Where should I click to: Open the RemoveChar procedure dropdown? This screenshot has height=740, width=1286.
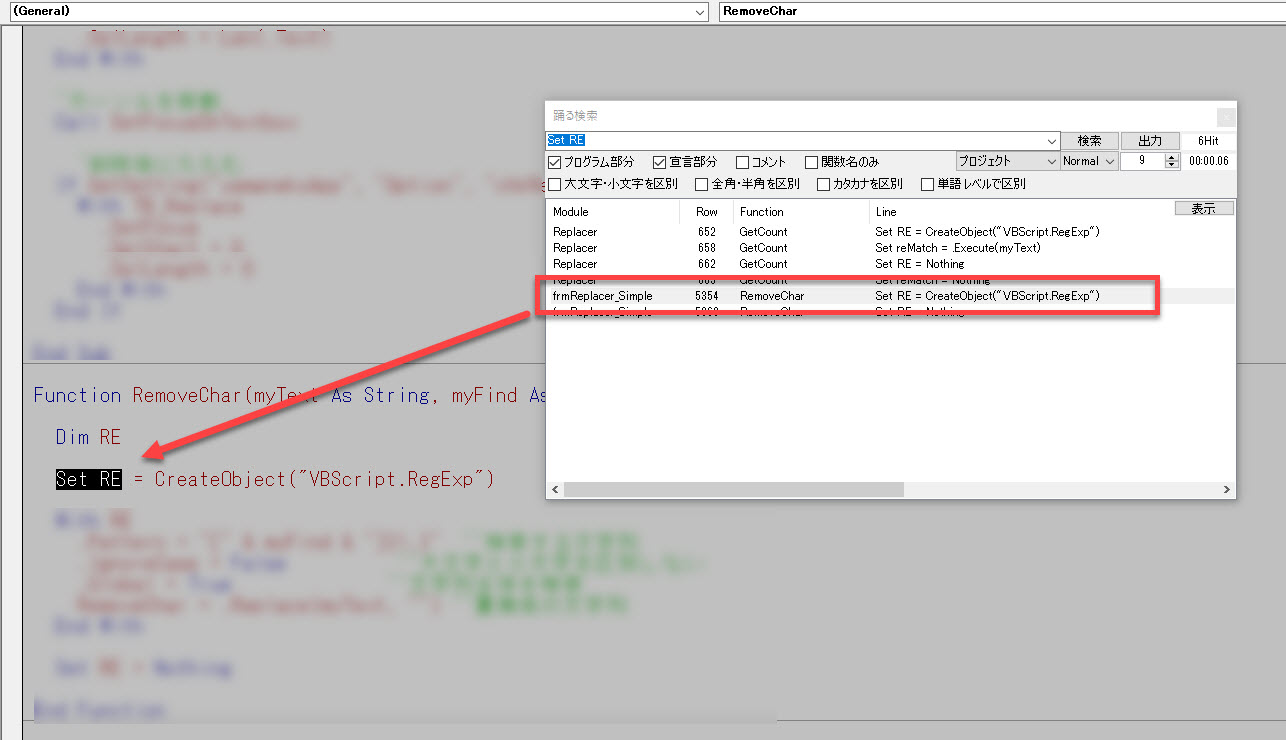[1000, 12]
